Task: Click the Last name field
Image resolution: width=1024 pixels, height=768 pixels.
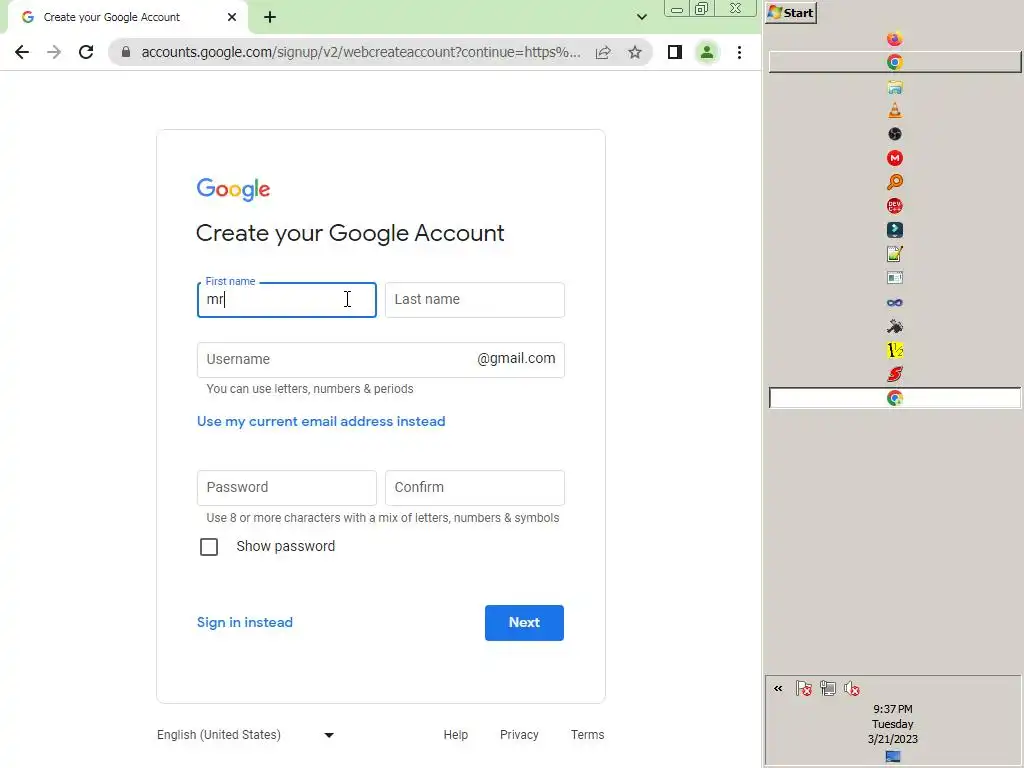Action: 475,300
